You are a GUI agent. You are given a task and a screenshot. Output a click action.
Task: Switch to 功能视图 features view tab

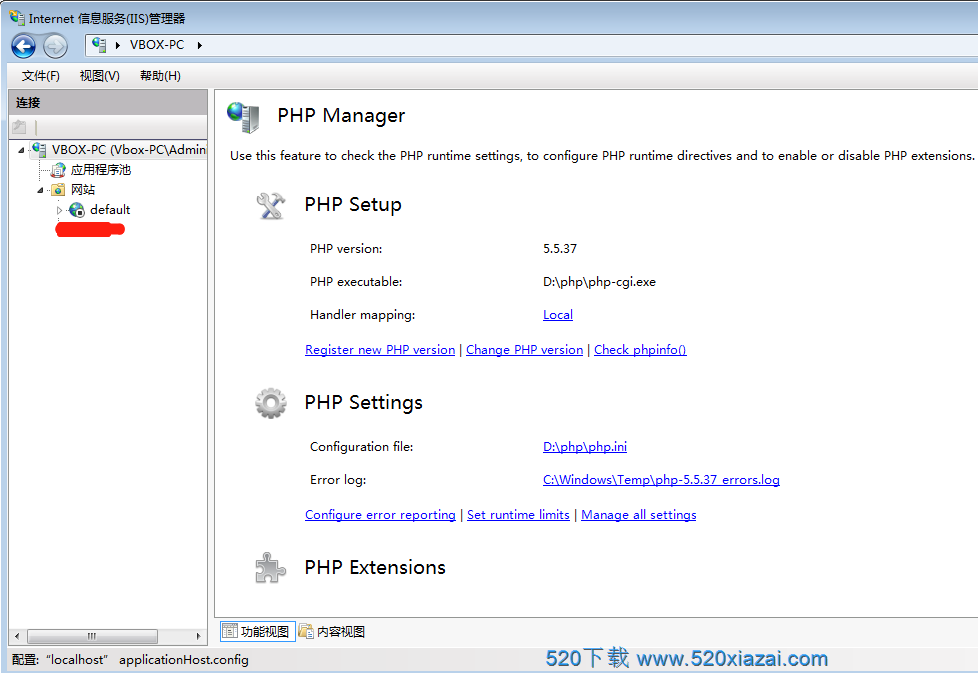[x=258, y=631]
